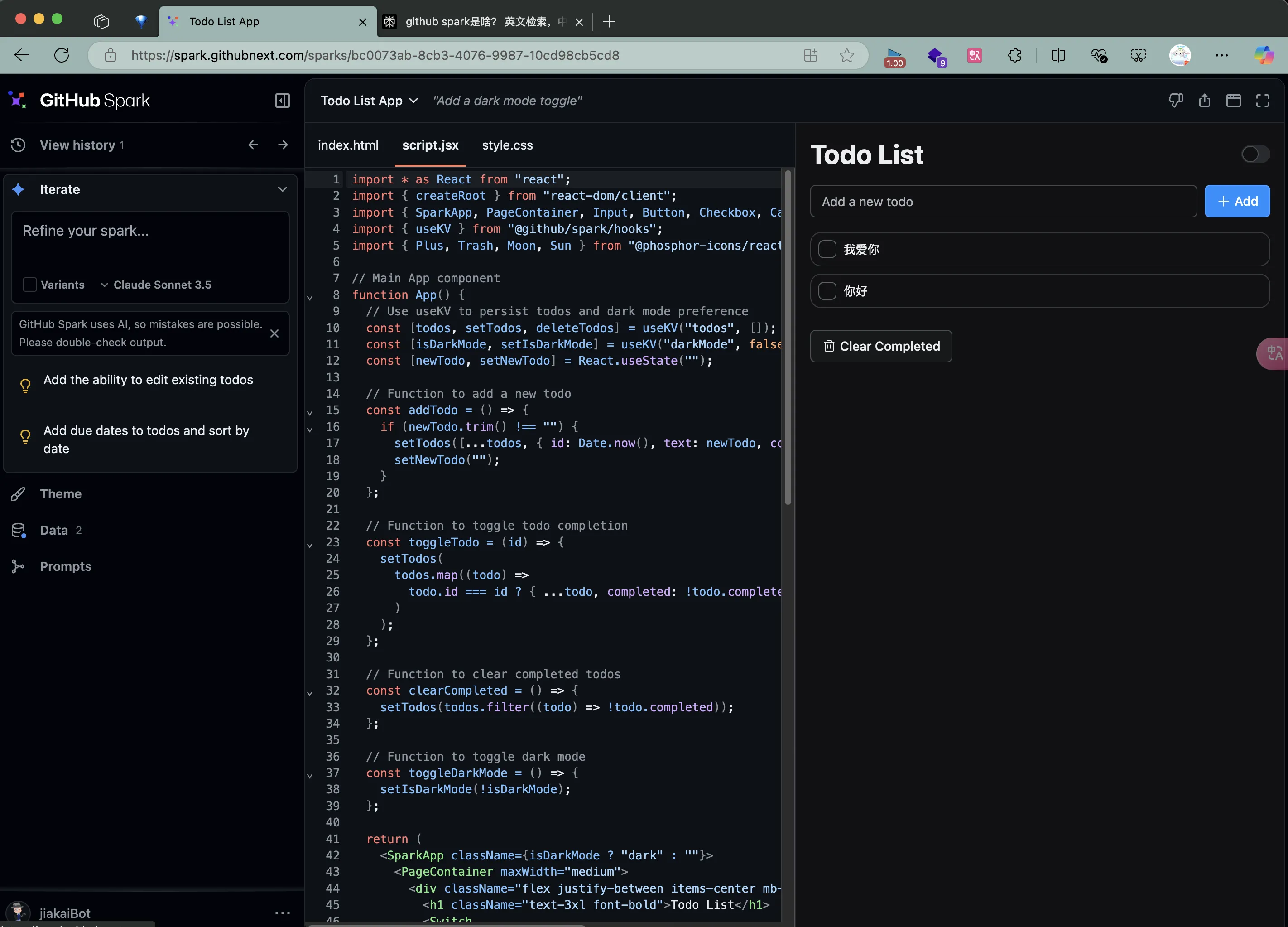The height and width of the screenshot is (927, 1288).
Task: Open the View history clock icon
Action: pyautogui.click(x=18, y=145)
